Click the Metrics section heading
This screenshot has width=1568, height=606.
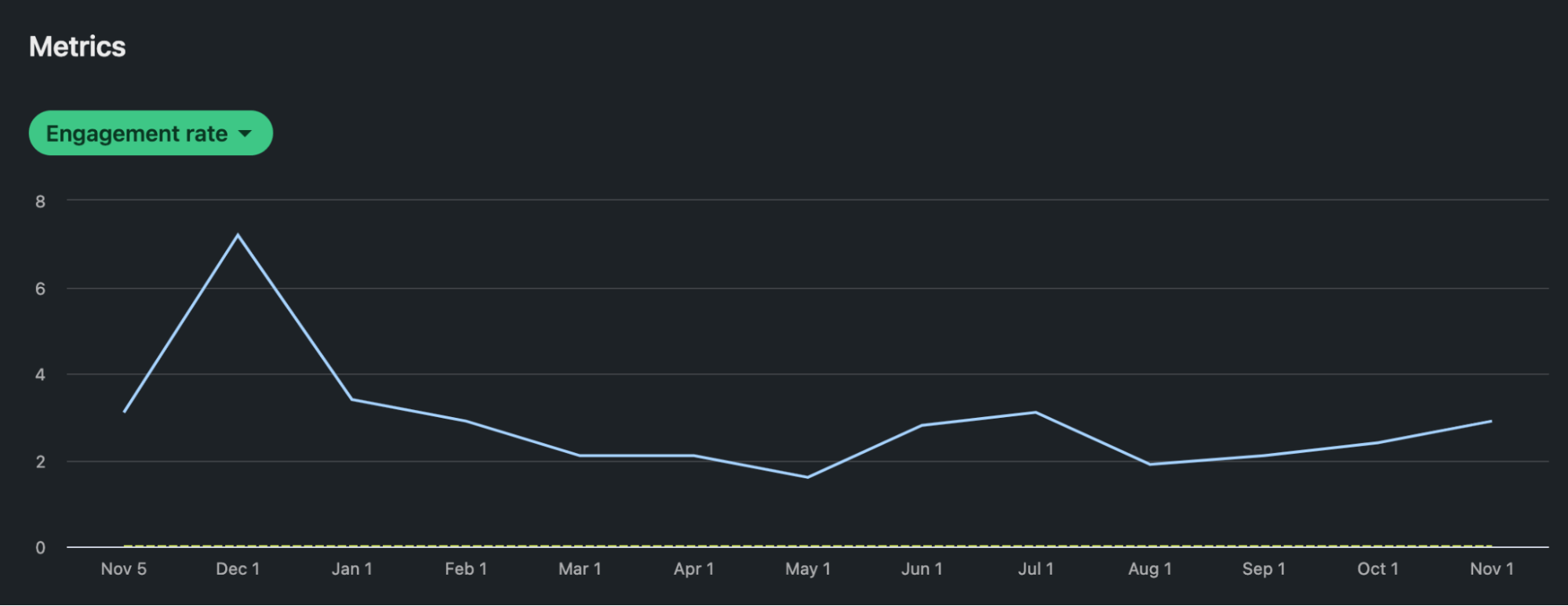click(x=77, y=47)
